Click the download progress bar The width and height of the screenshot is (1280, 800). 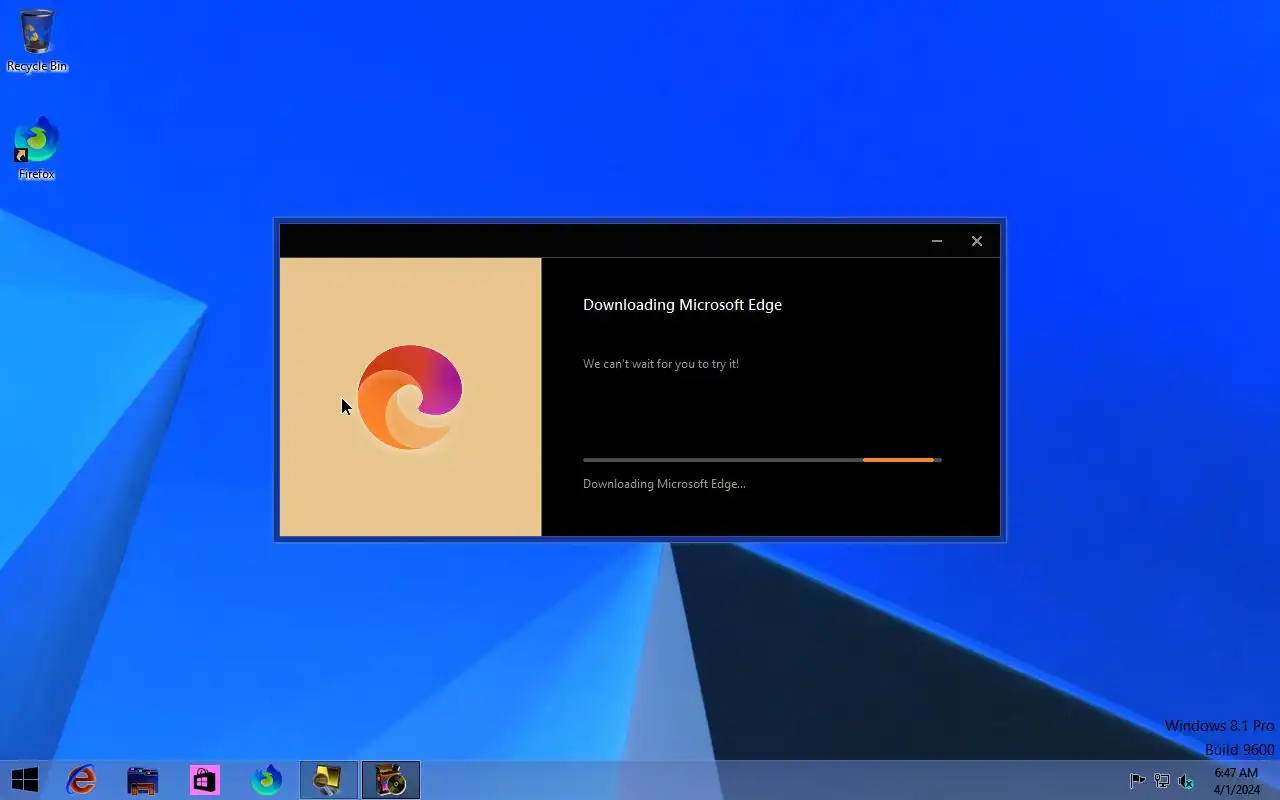click(762, 460)
